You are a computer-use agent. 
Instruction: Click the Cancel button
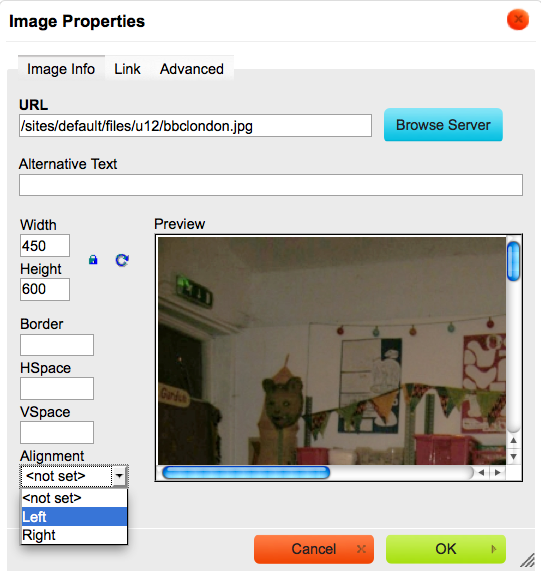tap(314, 549)
